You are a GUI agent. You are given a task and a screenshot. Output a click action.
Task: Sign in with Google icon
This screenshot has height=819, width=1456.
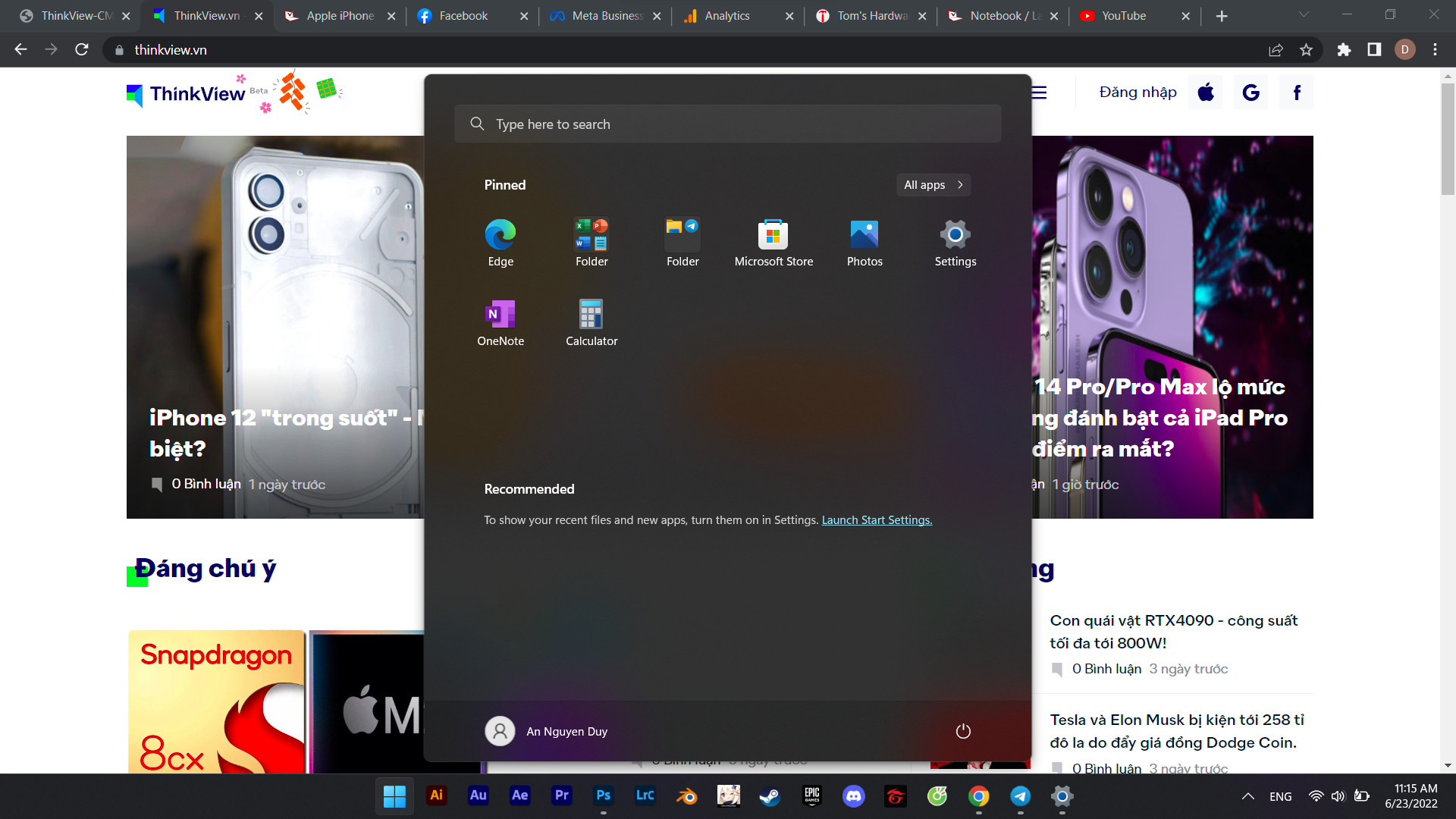point(1251,93)
